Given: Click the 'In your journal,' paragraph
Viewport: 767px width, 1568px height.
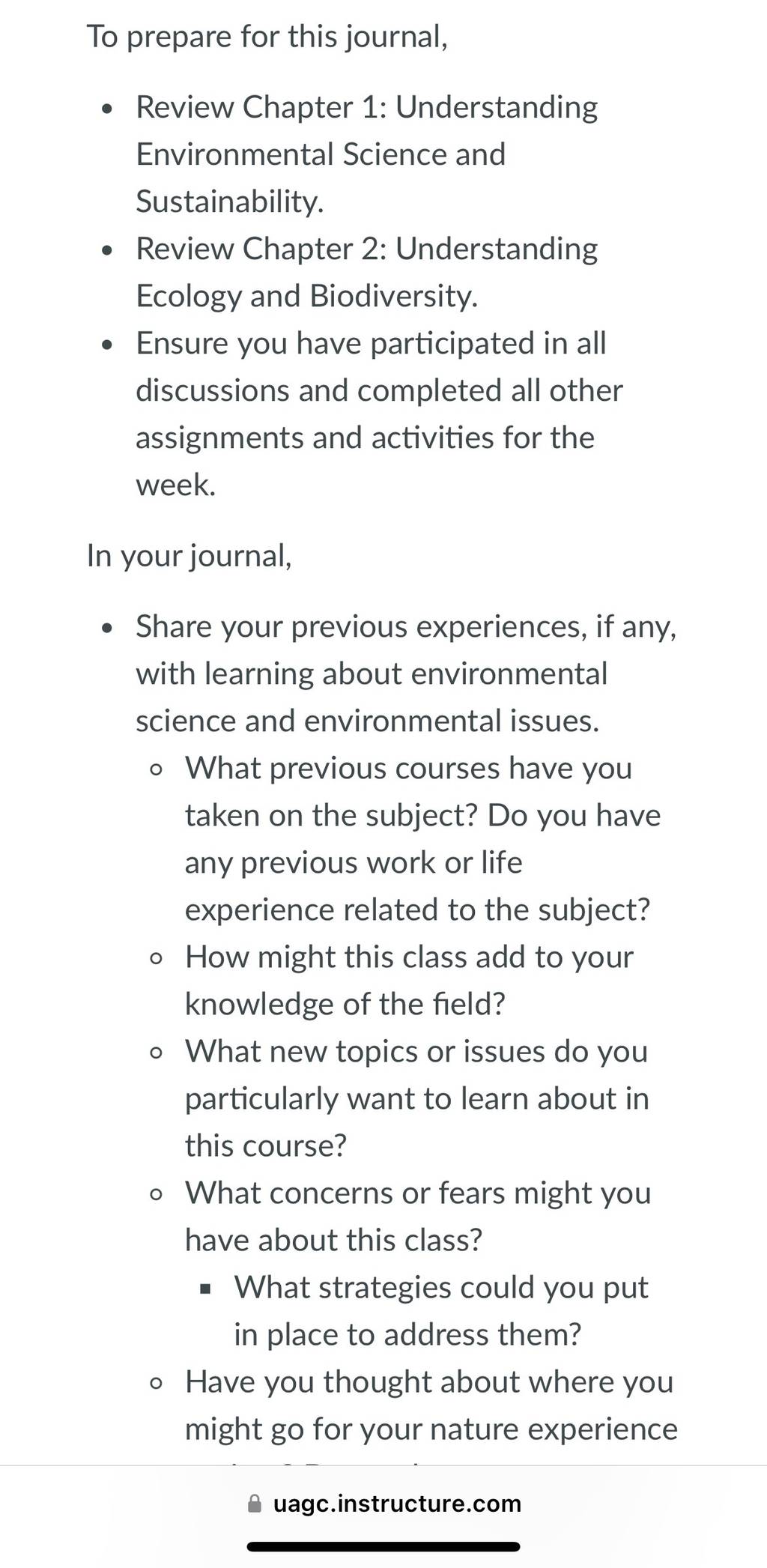Looking at the screenshot, I should (190, 556).
